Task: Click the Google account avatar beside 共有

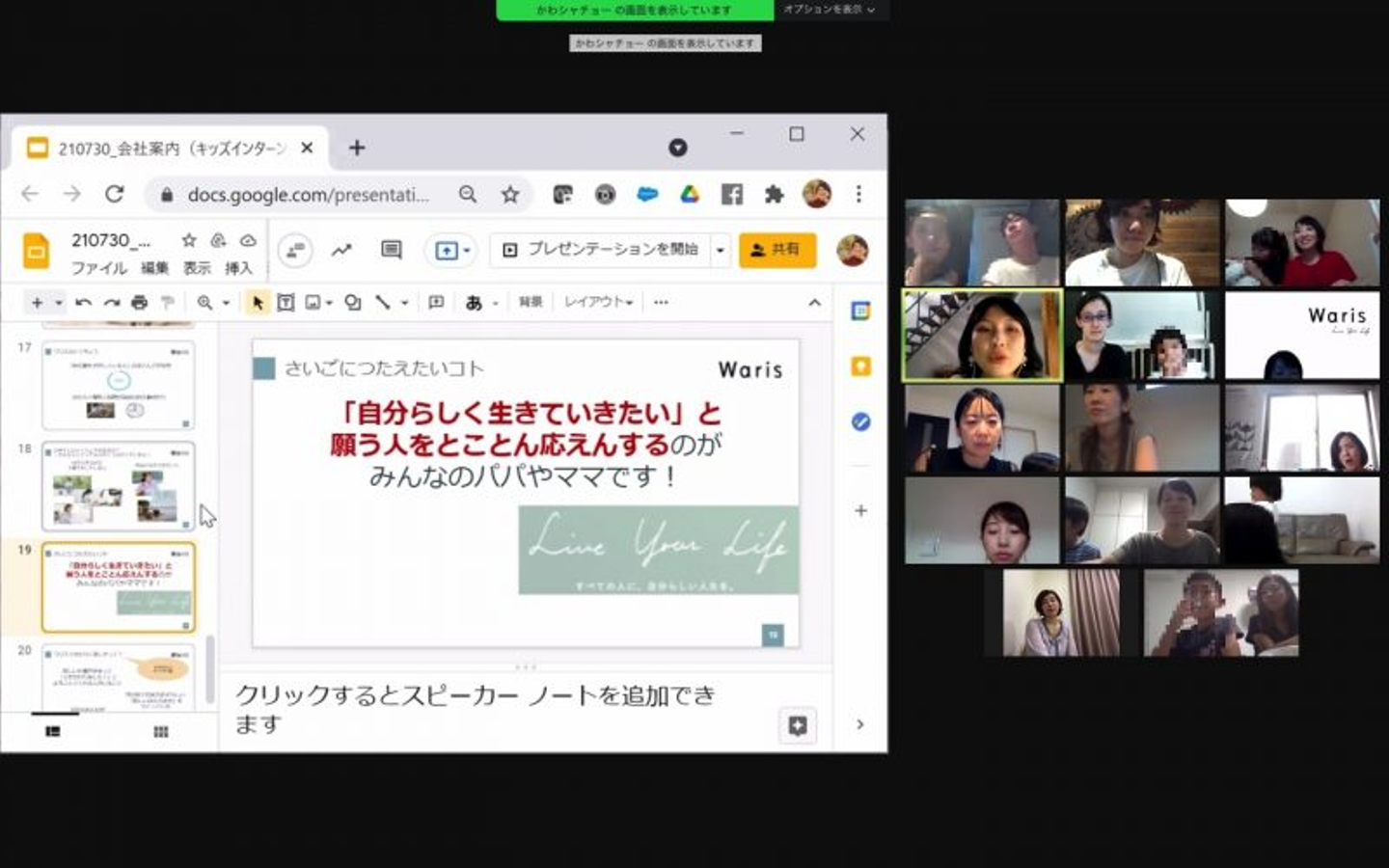Action: pyautogui.click(x=852, y=250)
